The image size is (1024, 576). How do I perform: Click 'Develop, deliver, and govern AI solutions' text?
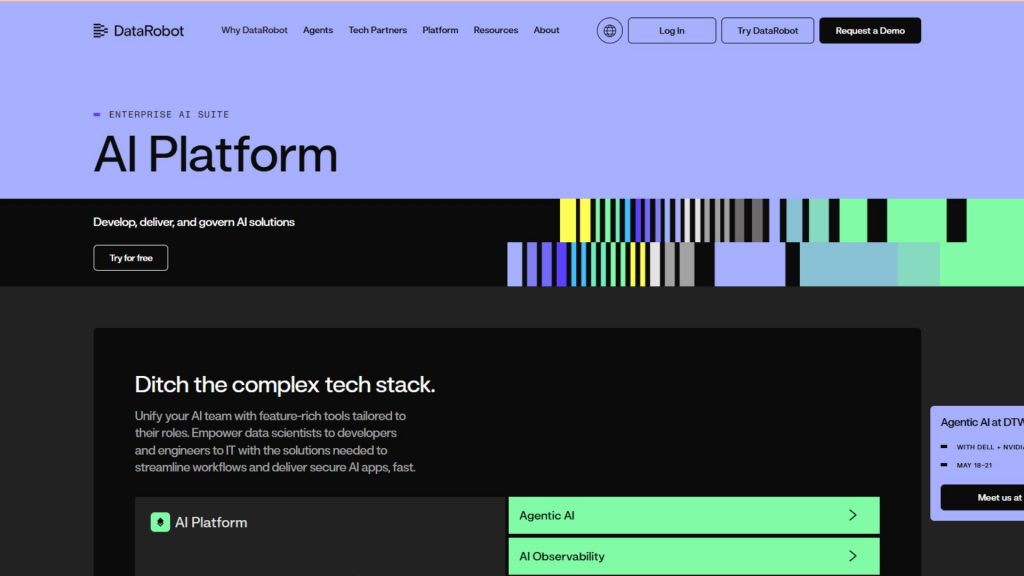[x=194, y=222]
